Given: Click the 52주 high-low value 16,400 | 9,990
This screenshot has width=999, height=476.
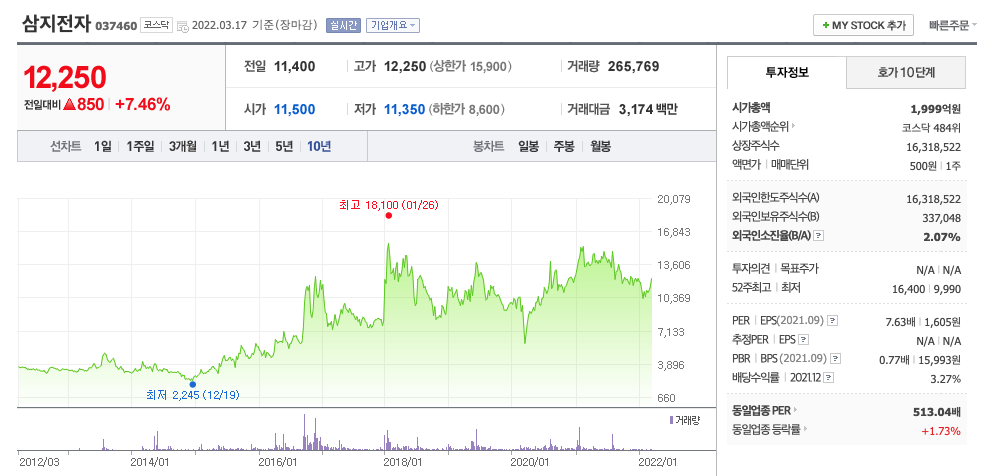Looking at the screenshot, I should pos(926,288).
